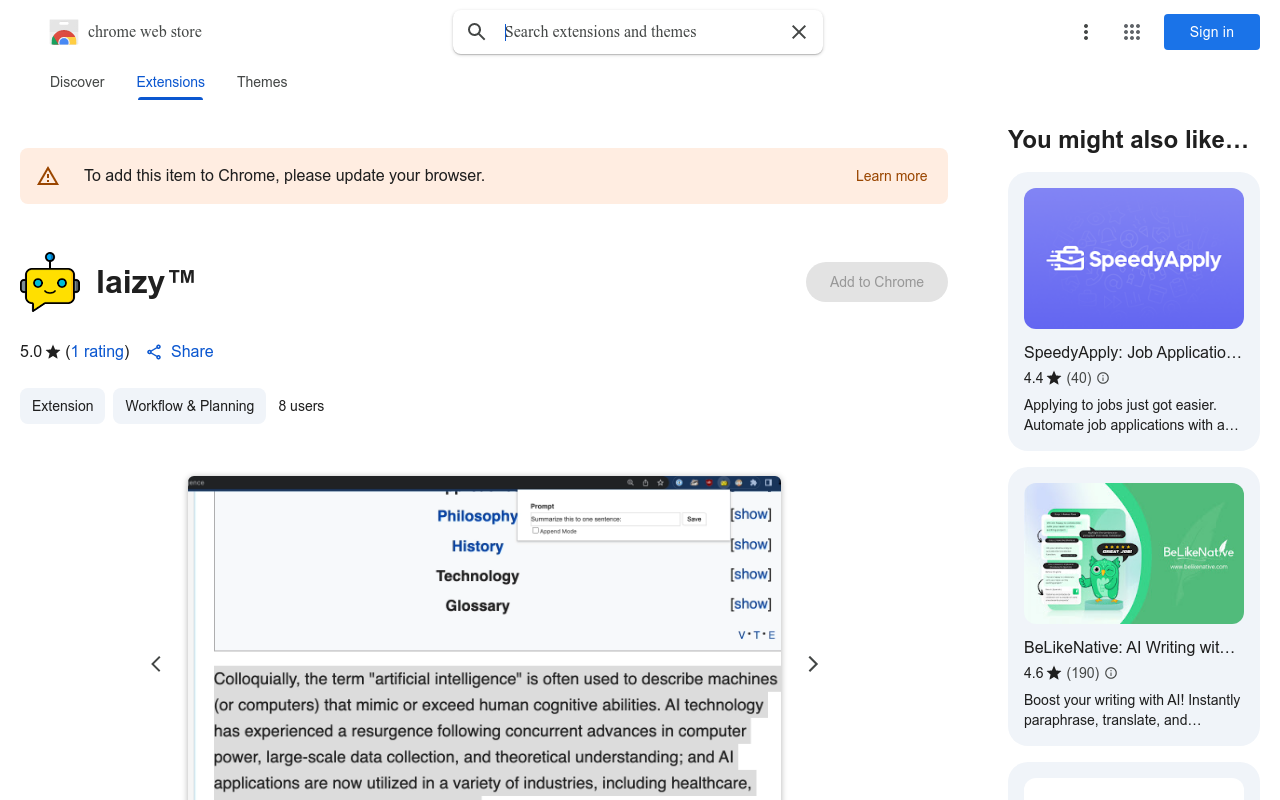
Task: Show previous screenshot with left arrow
Action: pos(156,664)
